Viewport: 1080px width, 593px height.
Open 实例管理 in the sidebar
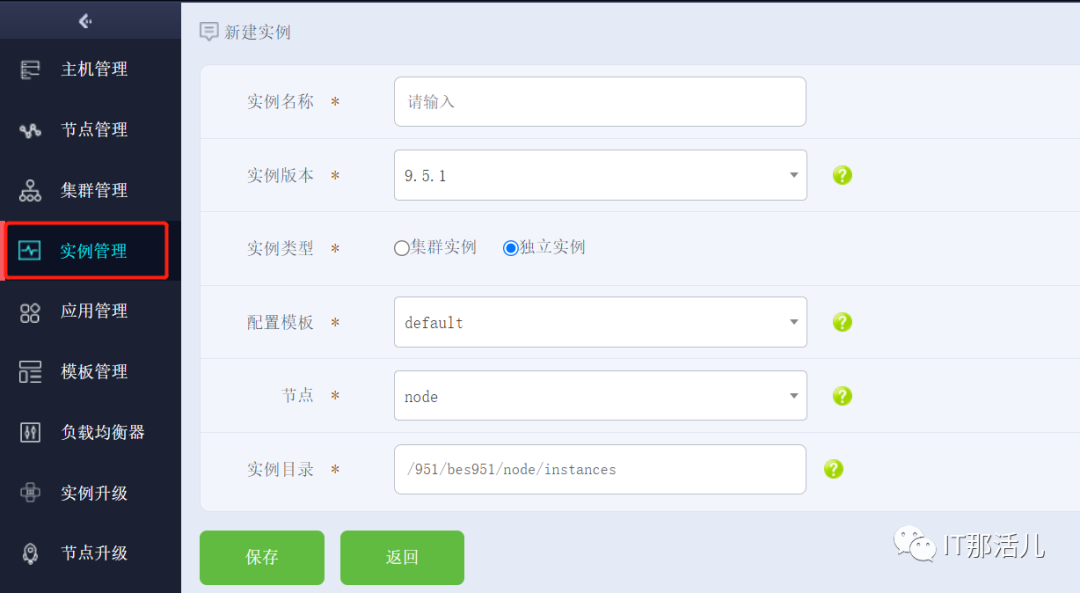(92, 251)
